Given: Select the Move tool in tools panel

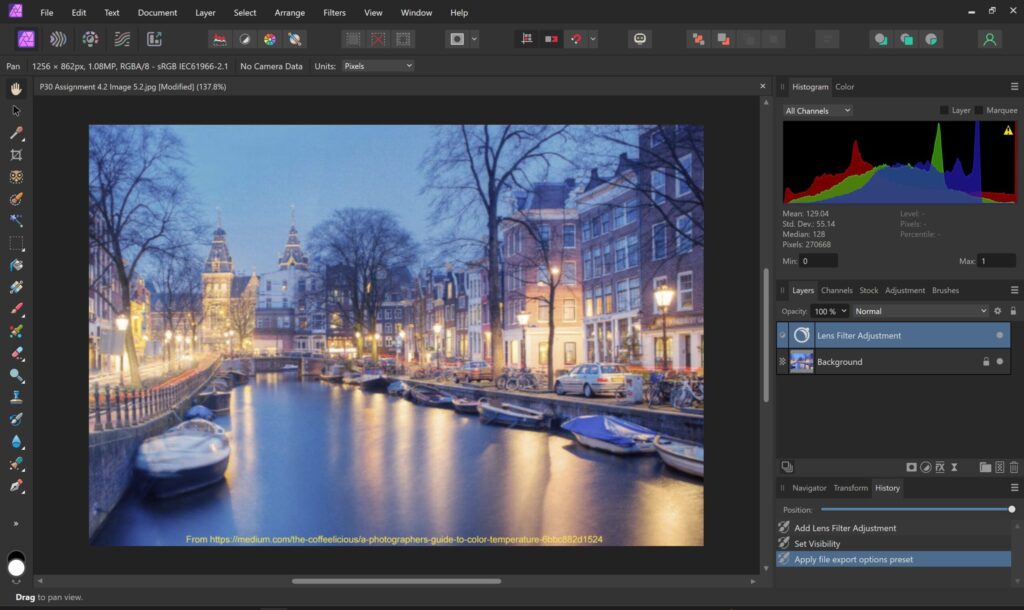Looking at the screenshot, I should (x=16, y=111).
